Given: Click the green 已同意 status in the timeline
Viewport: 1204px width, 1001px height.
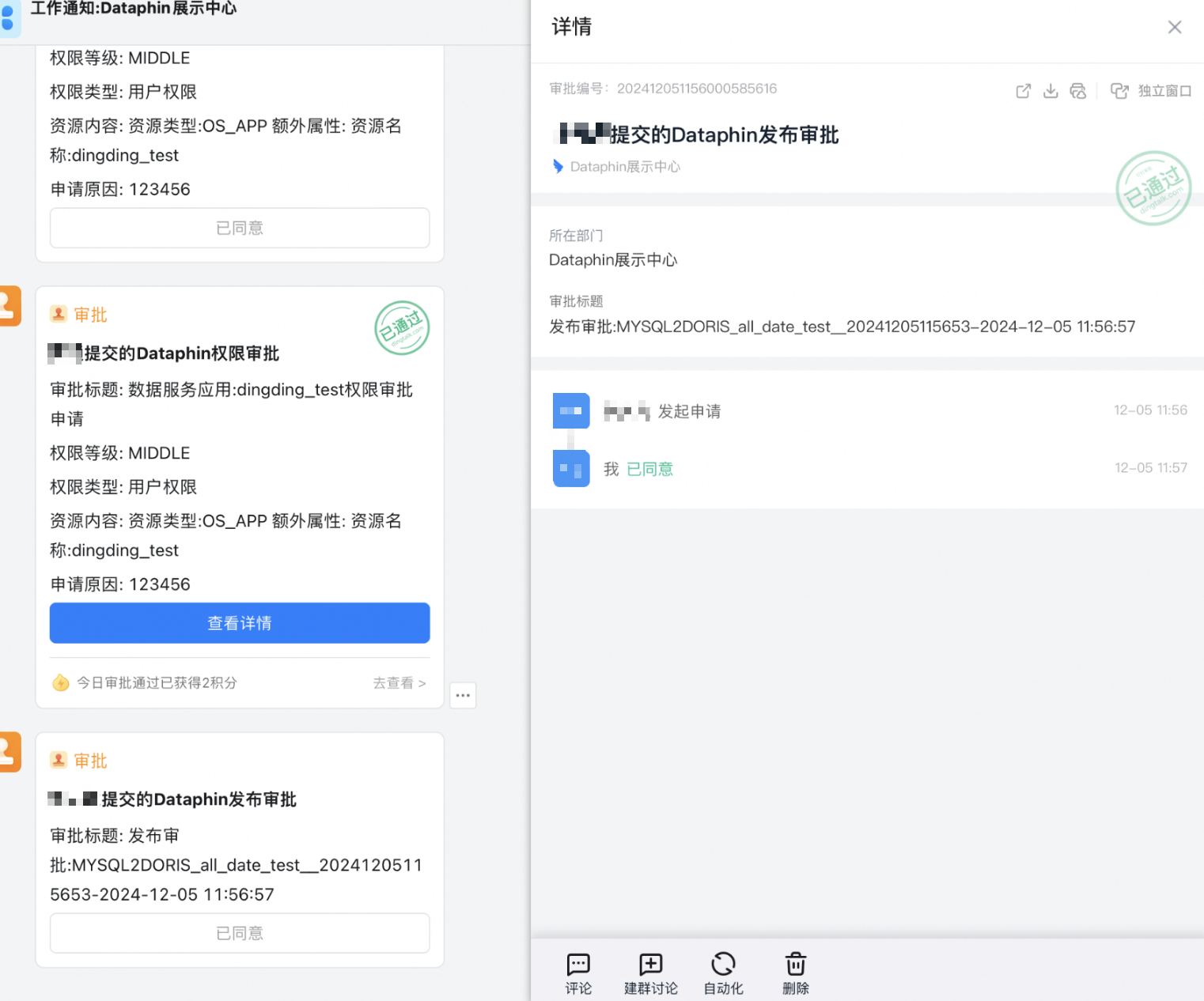Looking at the screenshot, I should point(649,470).
